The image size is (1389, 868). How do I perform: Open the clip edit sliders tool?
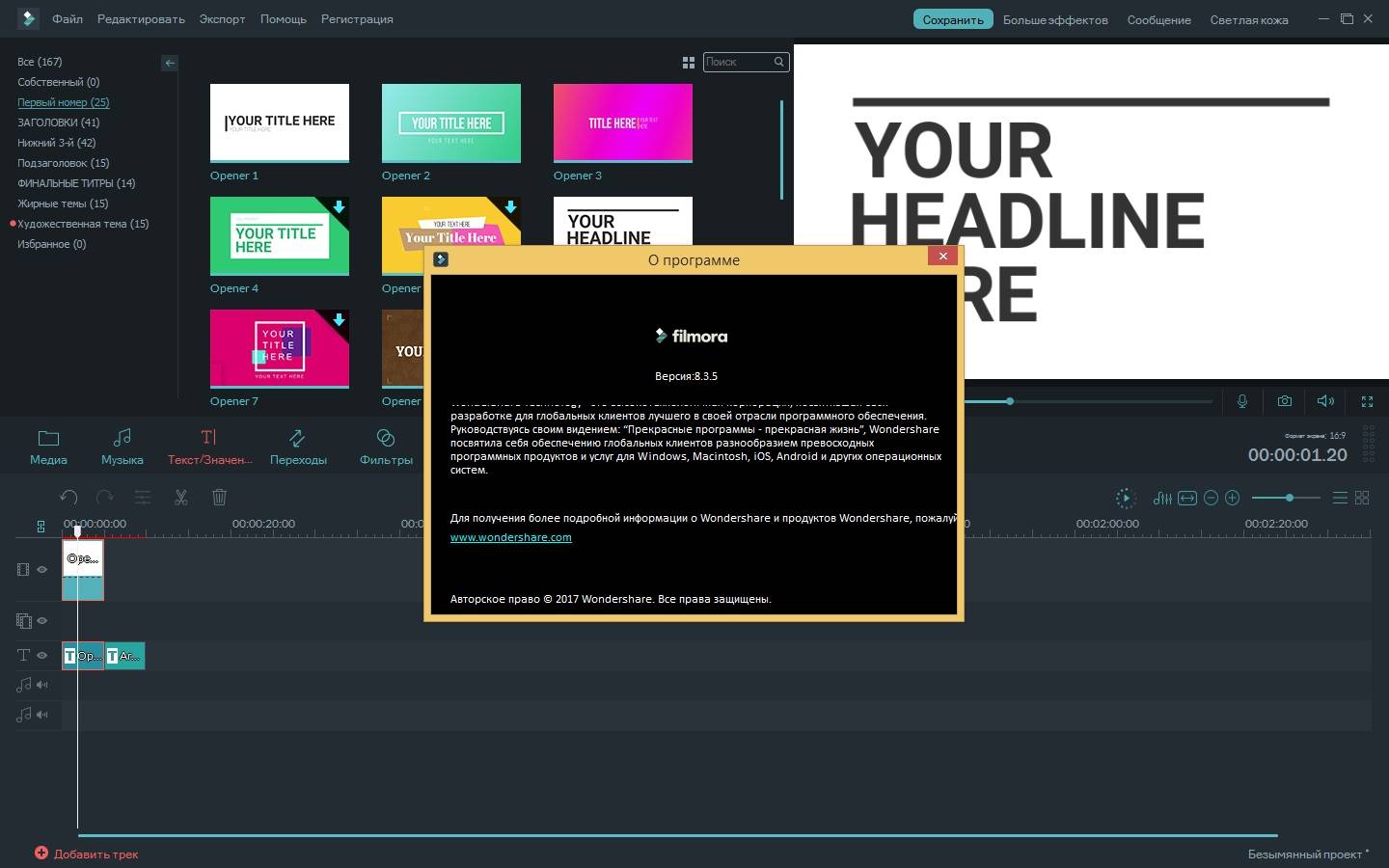tap(143, 498)
